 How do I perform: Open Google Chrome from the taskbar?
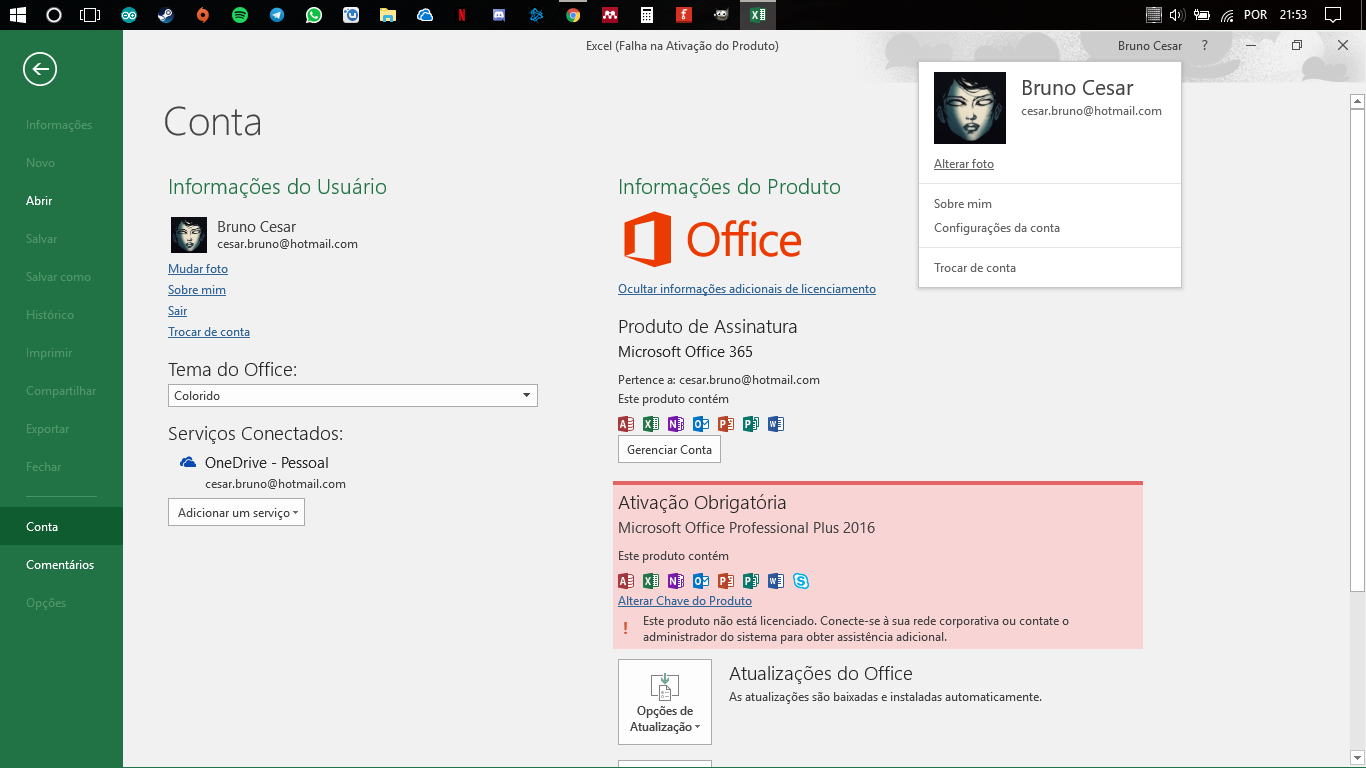click(573, 15)
